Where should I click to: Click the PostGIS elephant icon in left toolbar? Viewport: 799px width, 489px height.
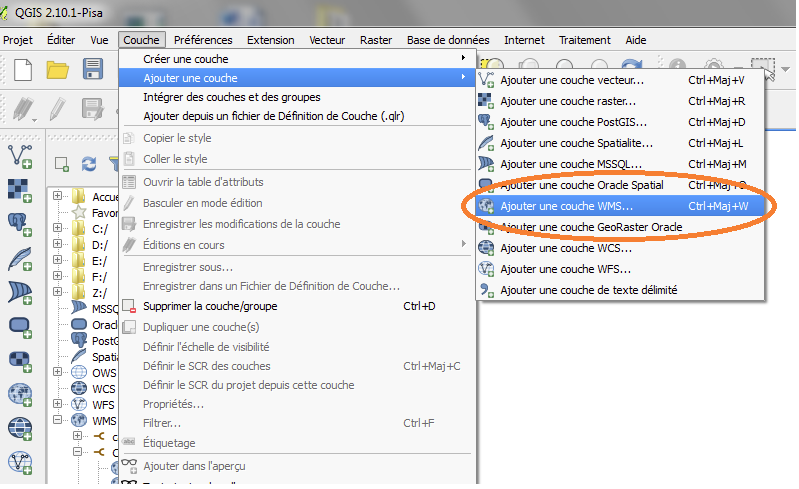tap(20, 223)
